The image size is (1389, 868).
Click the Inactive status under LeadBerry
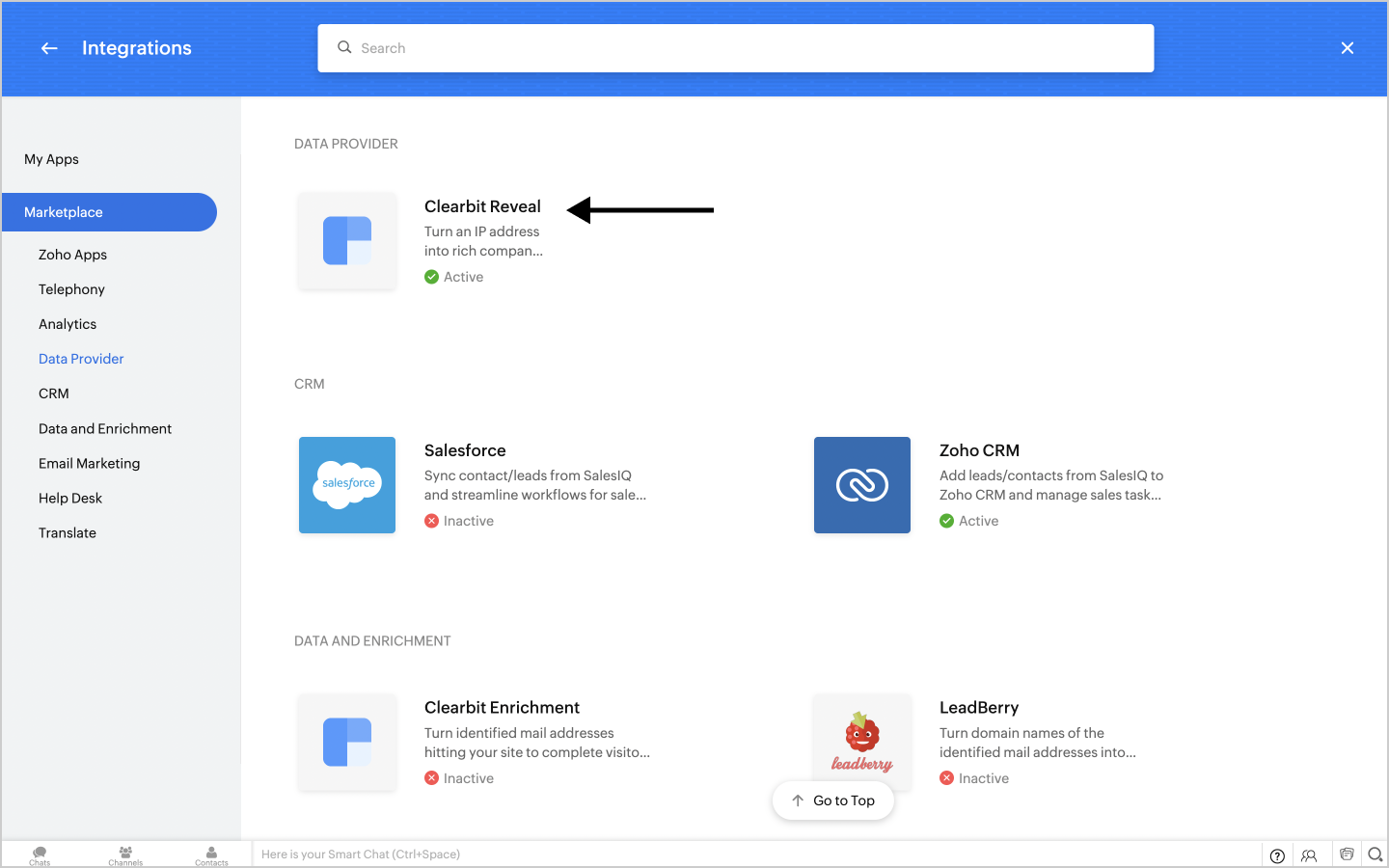coord(974,778)
